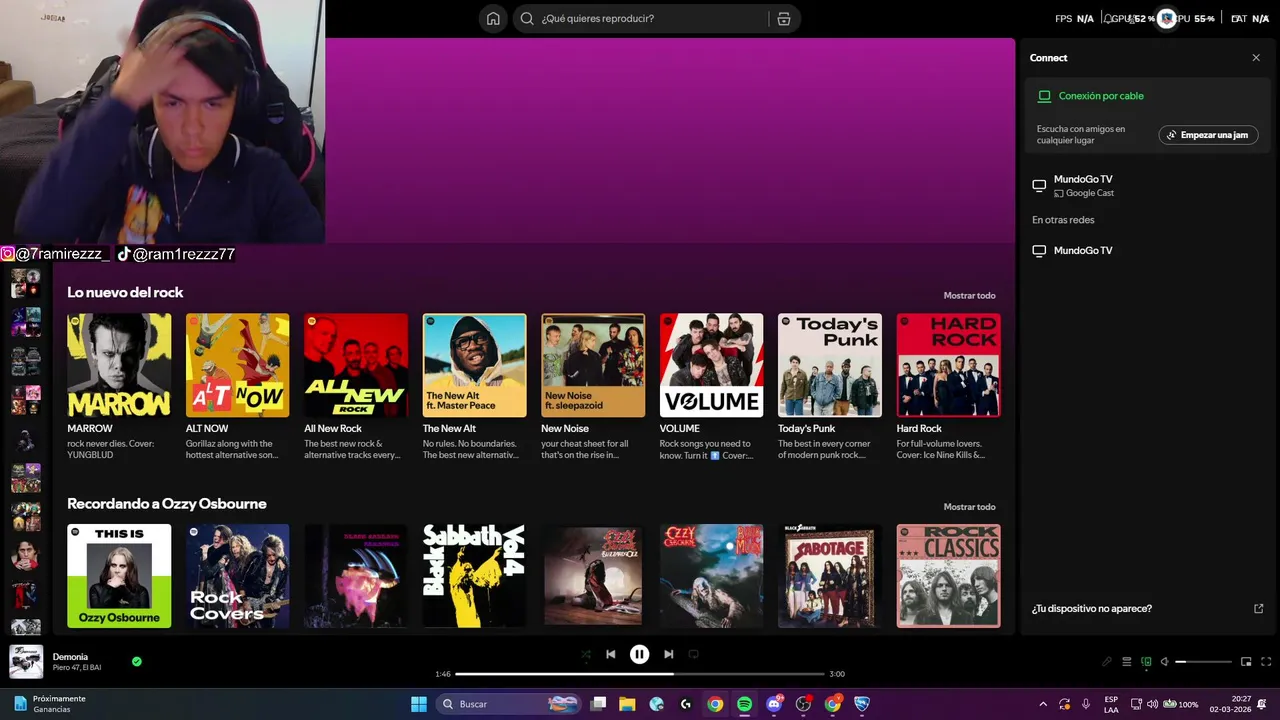Open Discord from taskbar
This screenshot has height=720, width=1280.
(x=774, y=704)
